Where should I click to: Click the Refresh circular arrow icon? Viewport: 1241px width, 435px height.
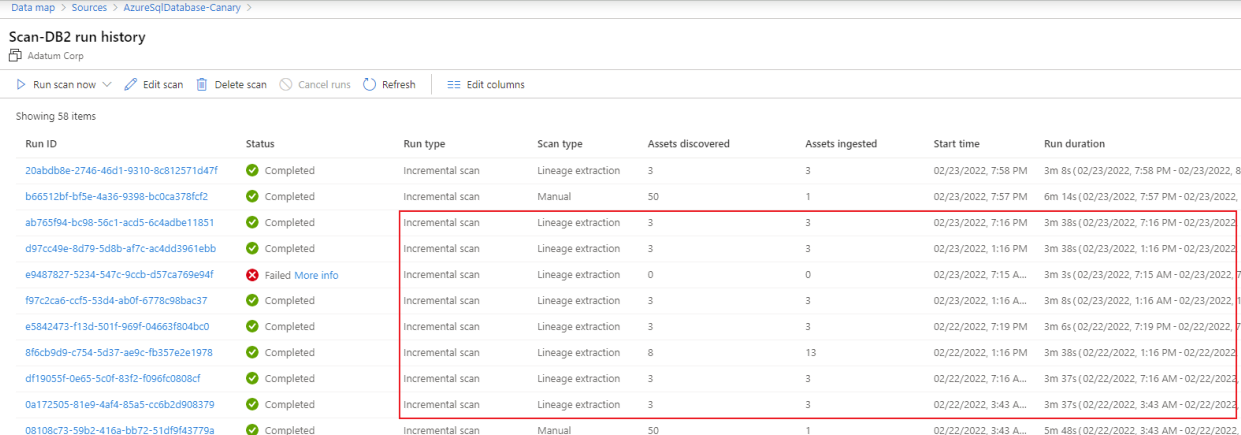point(370,85)
